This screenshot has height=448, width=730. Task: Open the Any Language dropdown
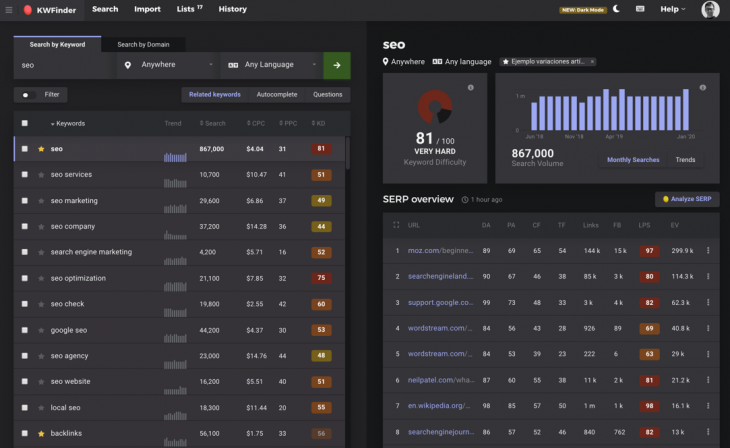[x=271, y=65]
